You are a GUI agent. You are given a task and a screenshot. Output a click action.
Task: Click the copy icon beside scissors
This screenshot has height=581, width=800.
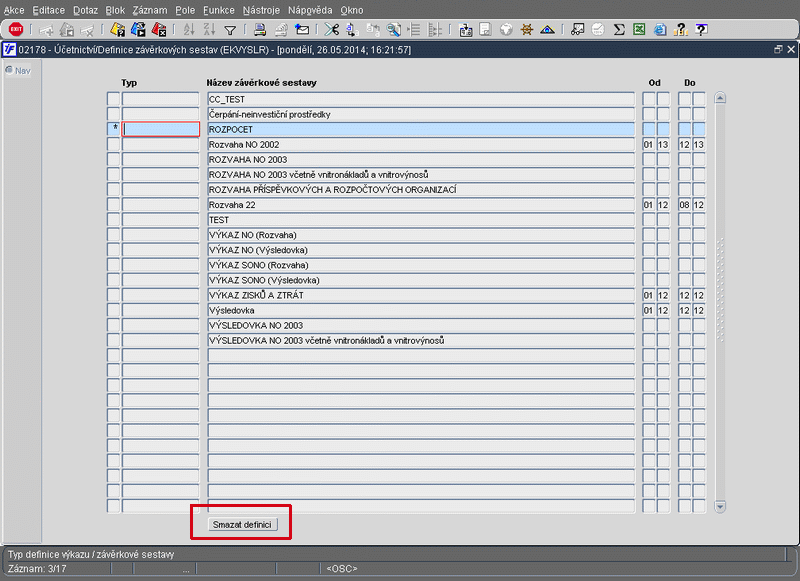click(352, 30)
